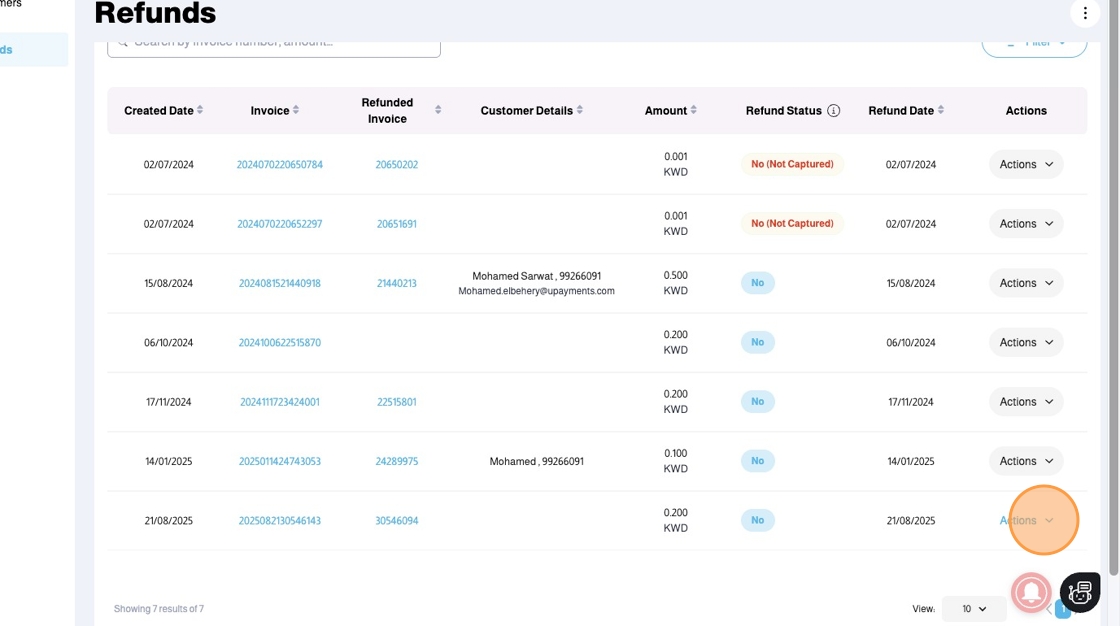Image resolution: width=1120 pixels, height=626 pixels.
Task: Sort by Invoice column arrows
Action: click(296, 110)
